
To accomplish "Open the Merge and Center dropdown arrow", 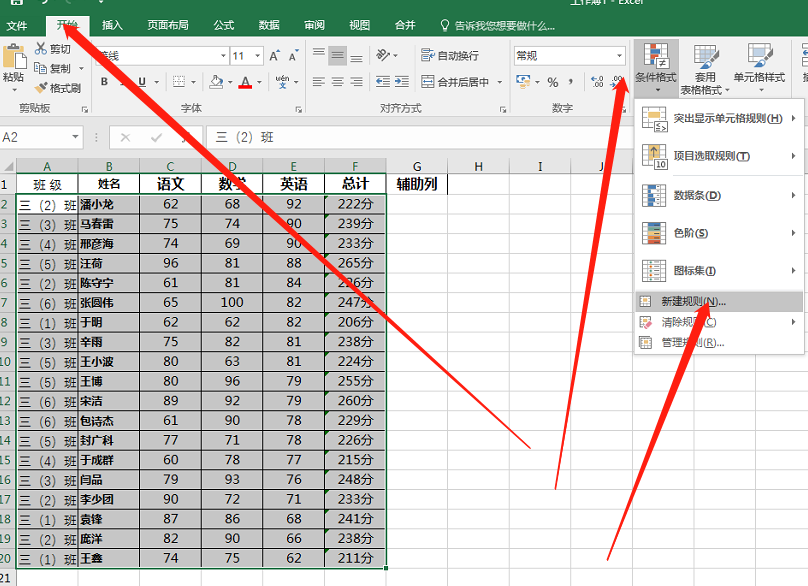I will click(499, 82).
